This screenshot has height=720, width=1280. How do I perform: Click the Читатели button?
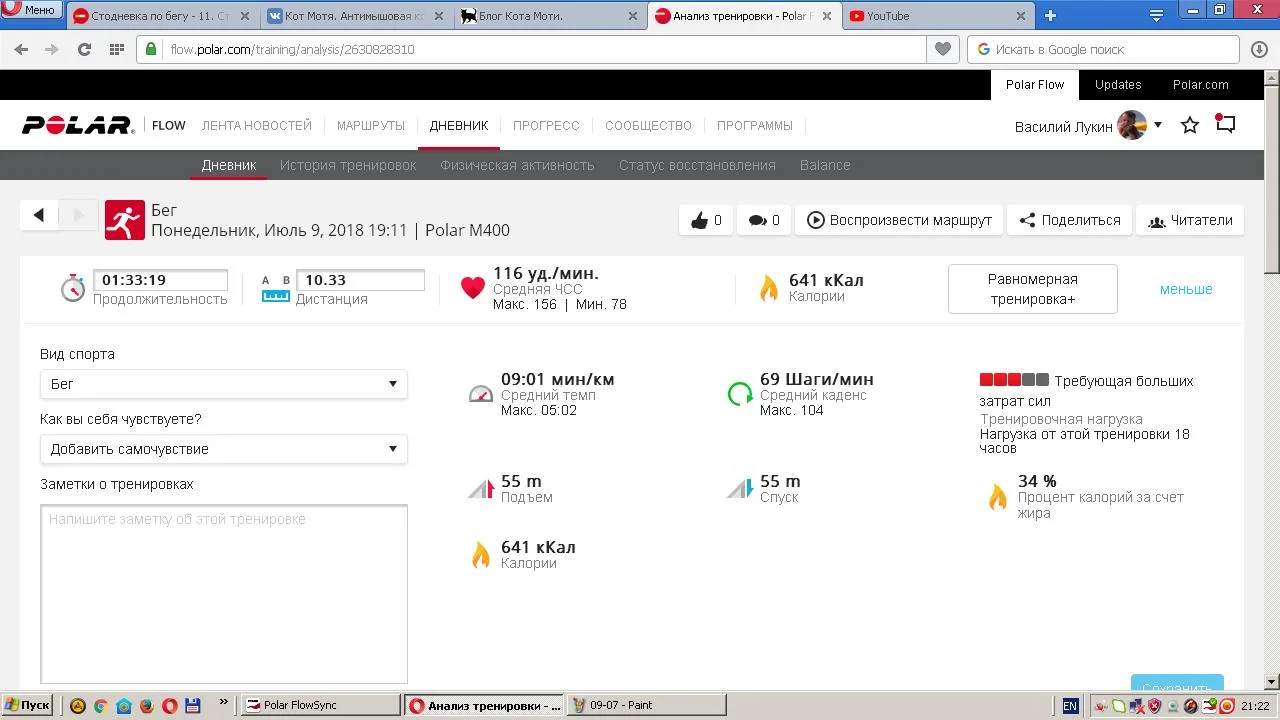click(x=1190, y=221)
